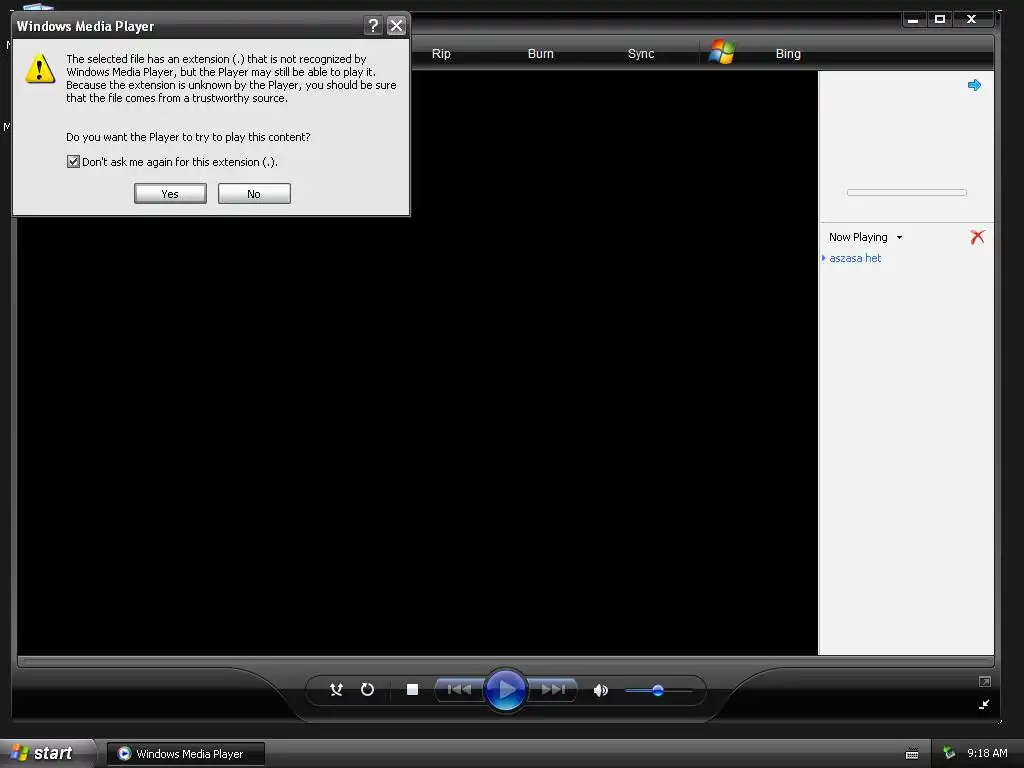Click No in the media player dialog

254,193
